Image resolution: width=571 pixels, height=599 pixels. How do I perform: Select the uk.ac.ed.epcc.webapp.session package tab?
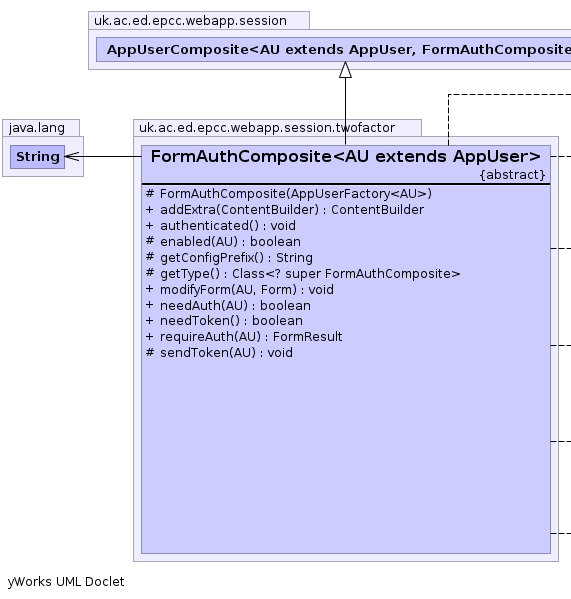(191, 21)
